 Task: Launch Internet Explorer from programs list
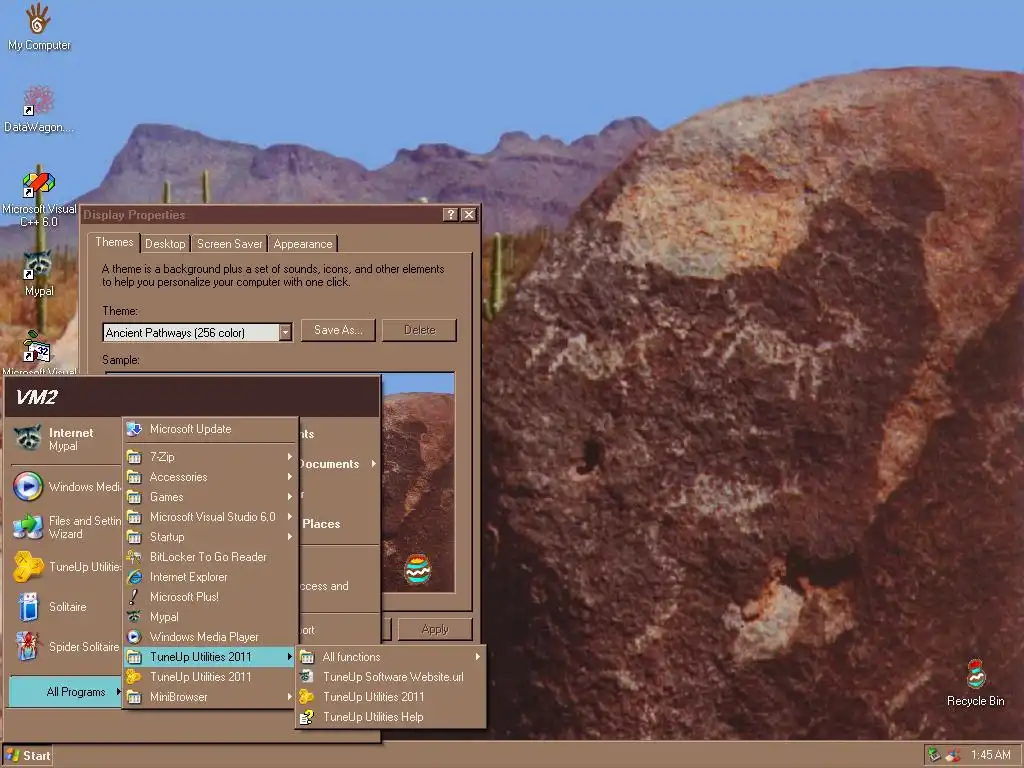(x=210, y=577)
